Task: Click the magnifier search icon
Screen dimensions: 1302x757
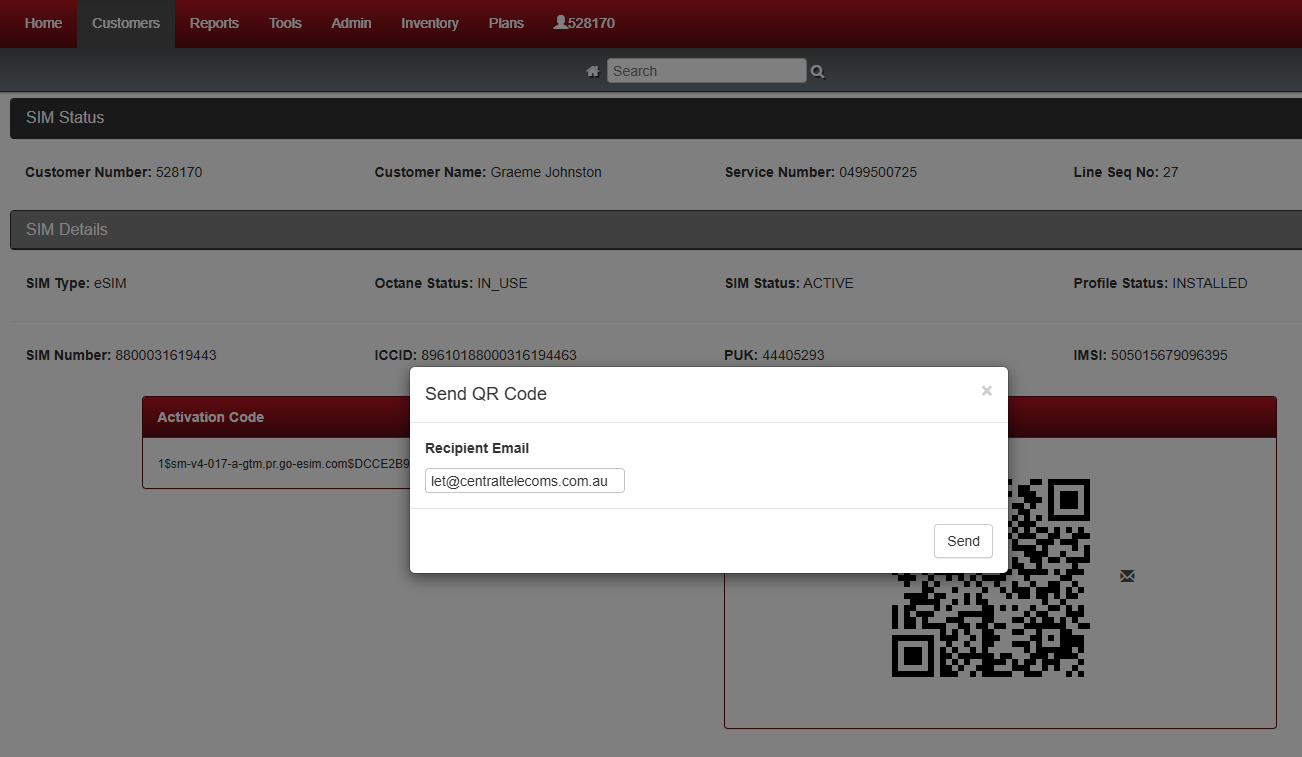Action: 818,72
